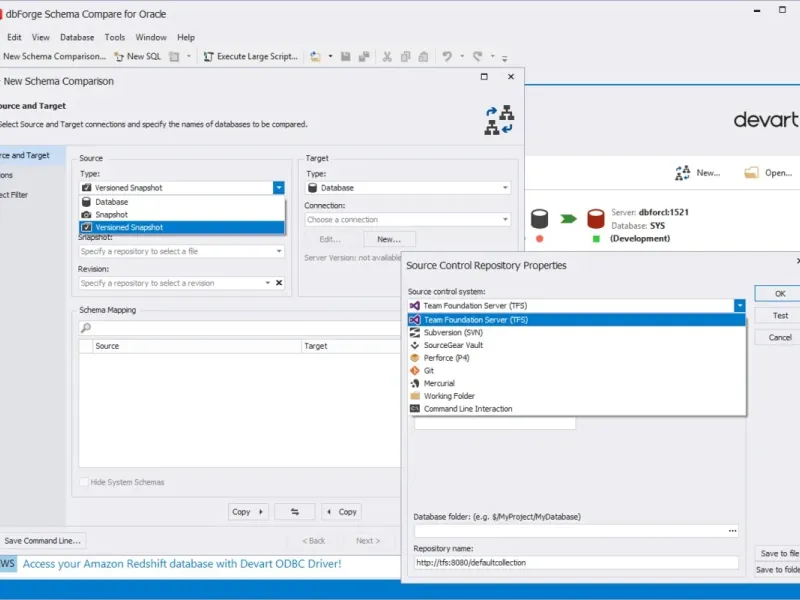Click the Copy toolbar icon

click(406, 57)
